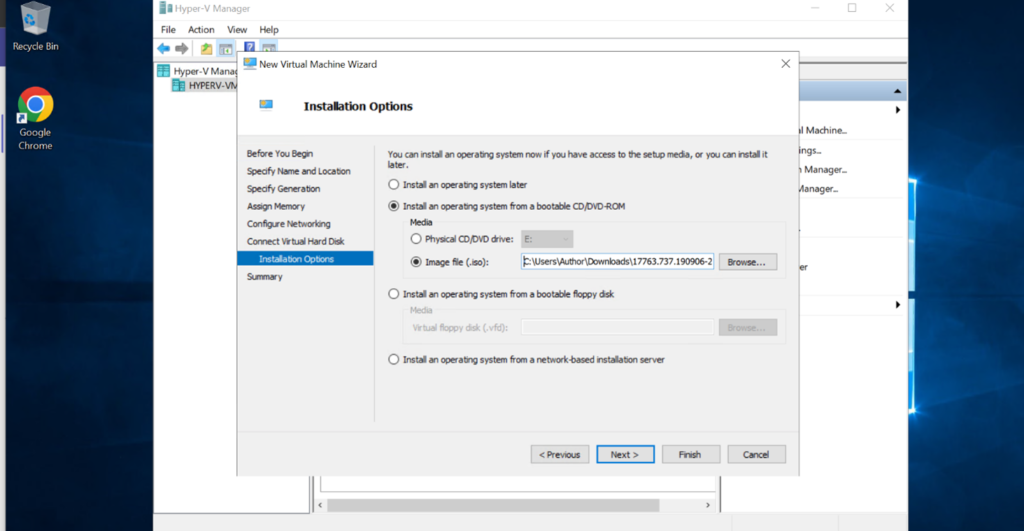Expand the upper Actions pane submenu arrow
The height and width of the screenshot is (531, 1024).
click(898, 110)
